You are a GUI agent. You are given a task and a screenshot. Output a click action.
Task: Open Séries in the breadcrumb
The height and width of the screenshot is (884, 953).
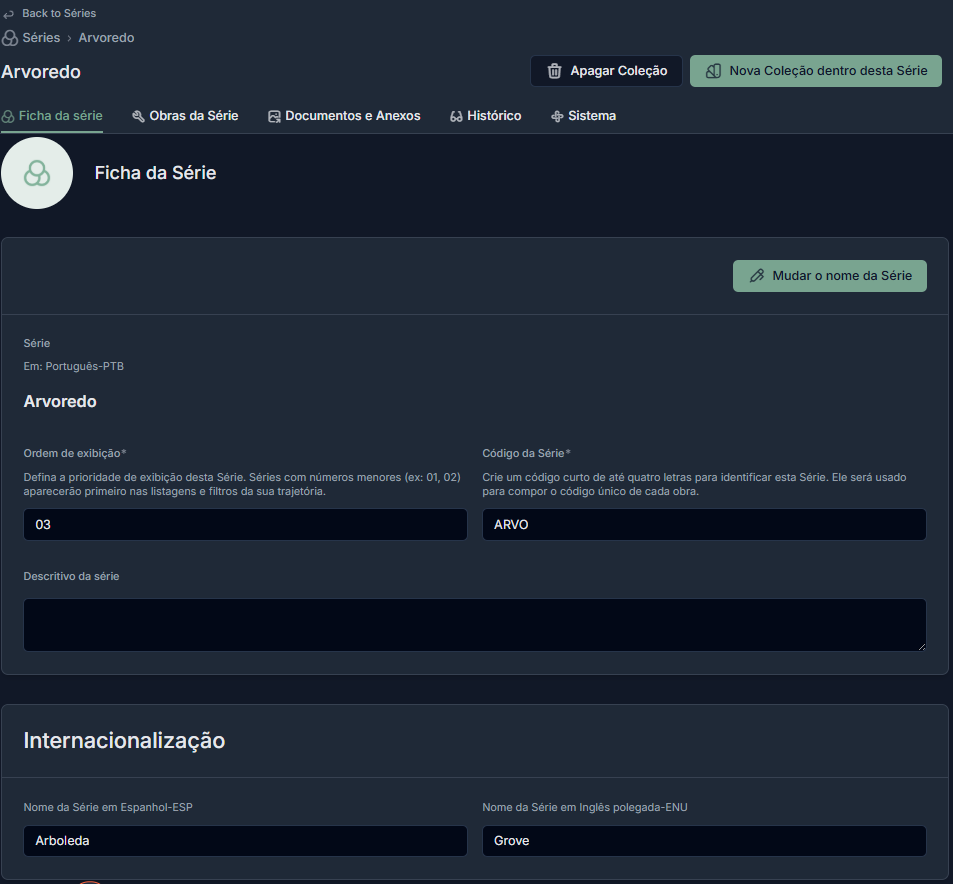(41, 38)
